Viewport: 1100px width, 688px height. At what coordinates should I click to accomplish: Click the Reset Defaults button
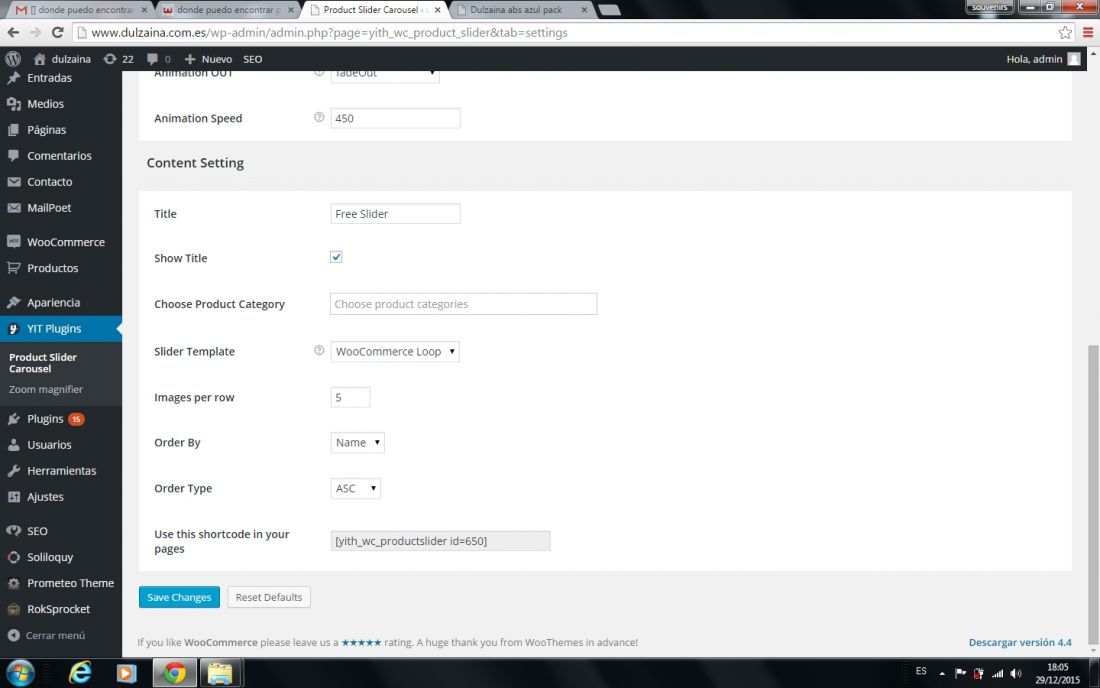coord(269,597)
